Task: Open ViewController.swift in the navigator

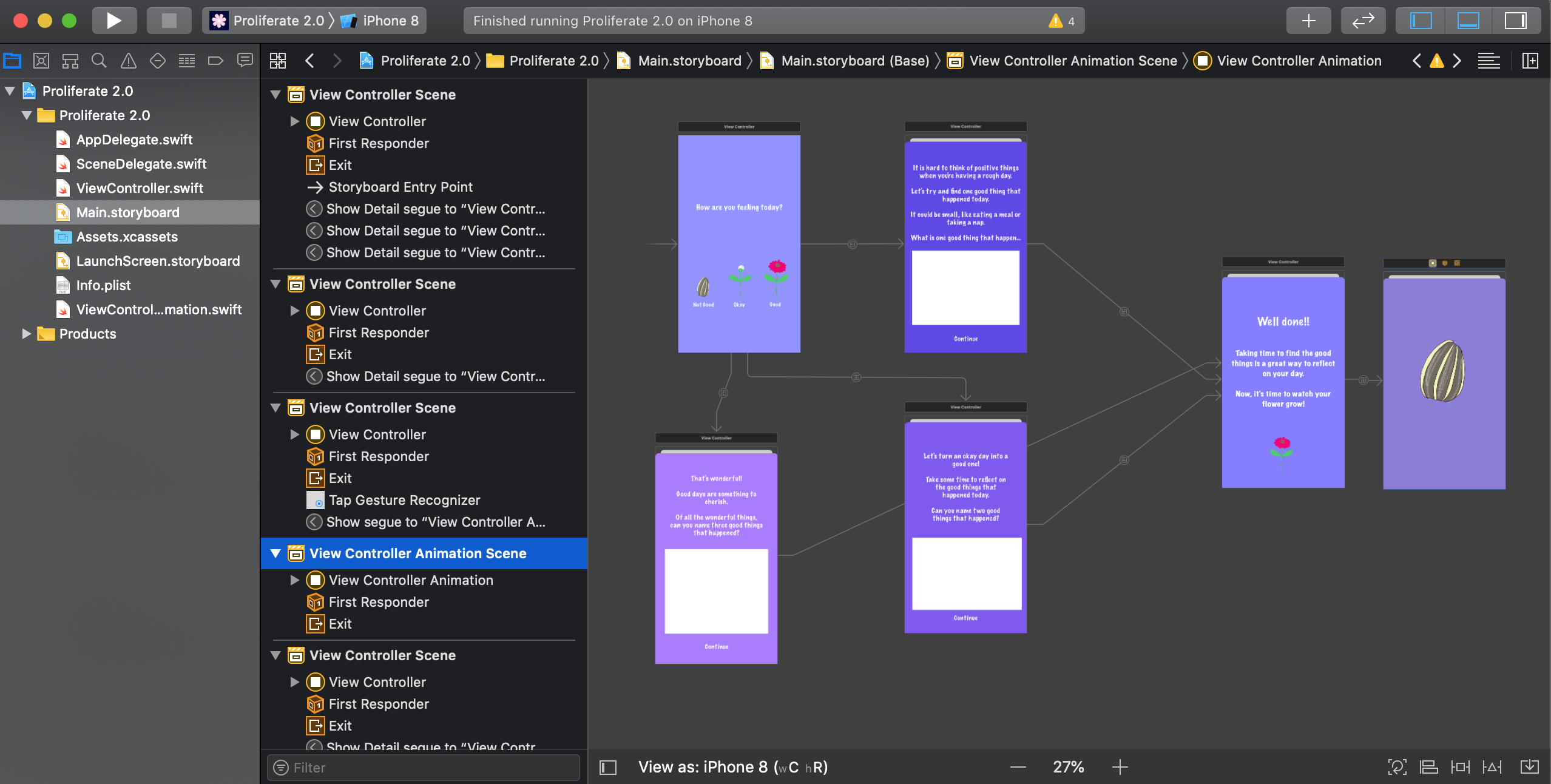Action: coord(140,188)
